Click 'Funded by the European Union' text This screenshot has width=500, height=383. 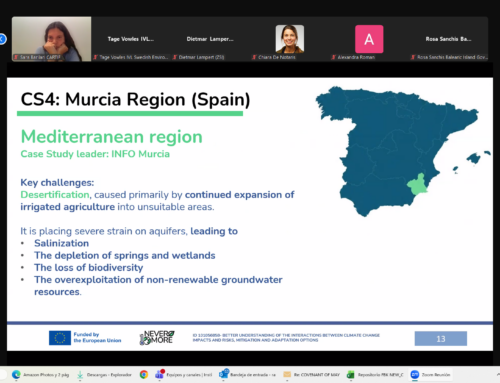(x=97, y=337)
